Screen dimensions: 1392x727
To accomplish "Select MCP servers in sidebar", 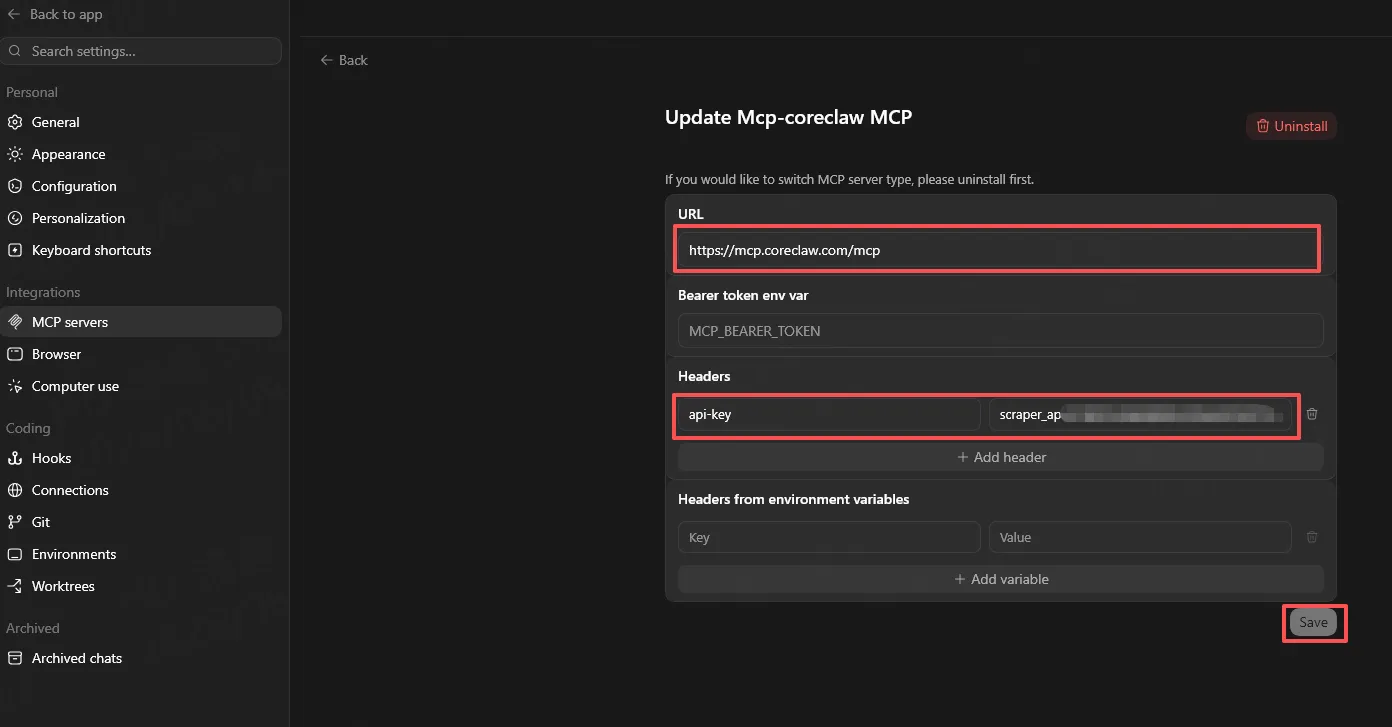I will pyautogui.click(x=141, y=322).
